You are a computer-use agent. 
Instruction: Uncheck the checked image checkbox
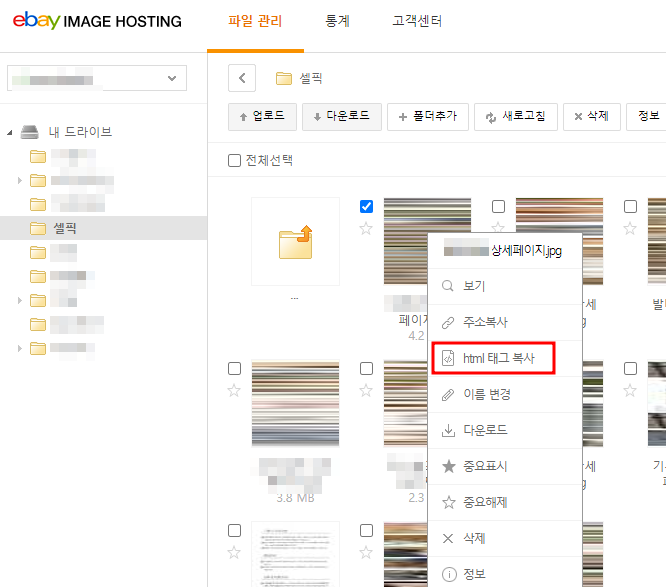(x=367, y=206)
